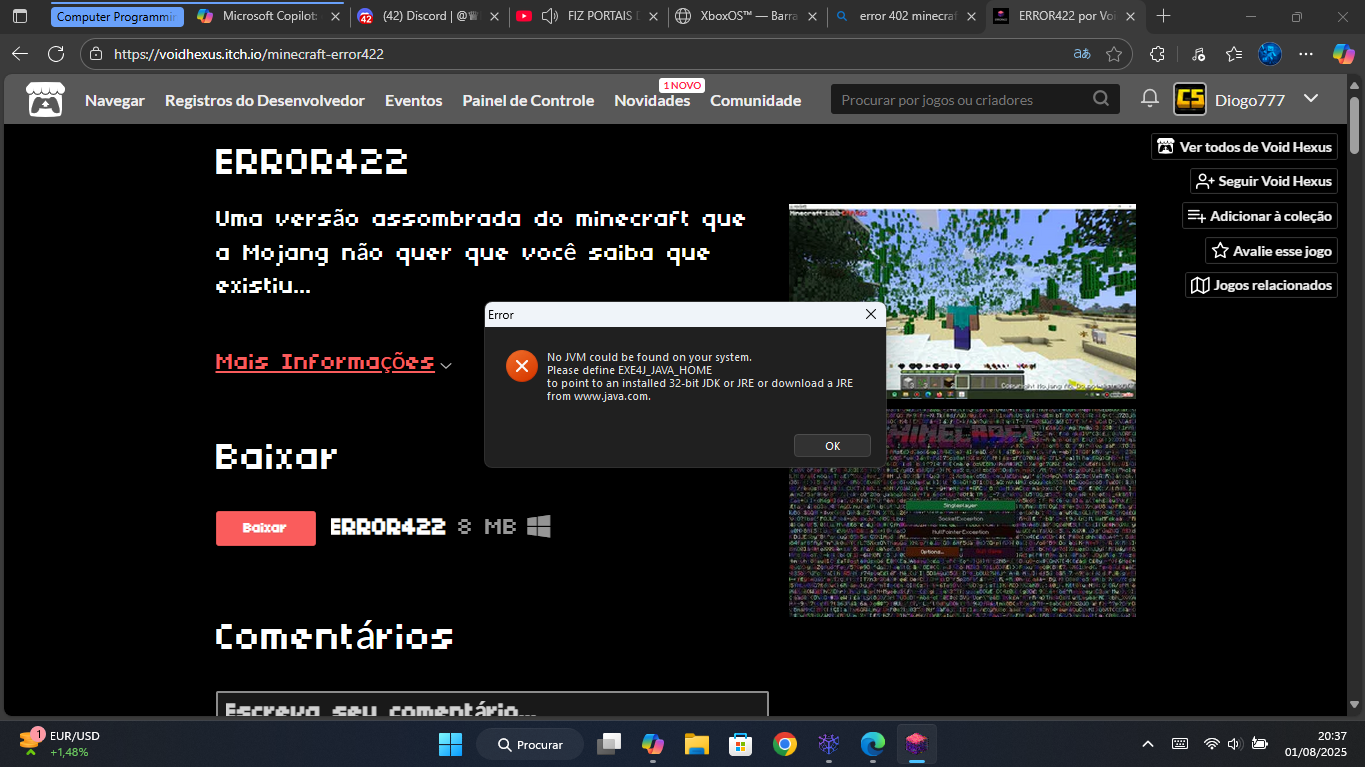Open the glitched menu screenshot thumbnail
Screen dimensions: 1365x767
tap(962, 512)
